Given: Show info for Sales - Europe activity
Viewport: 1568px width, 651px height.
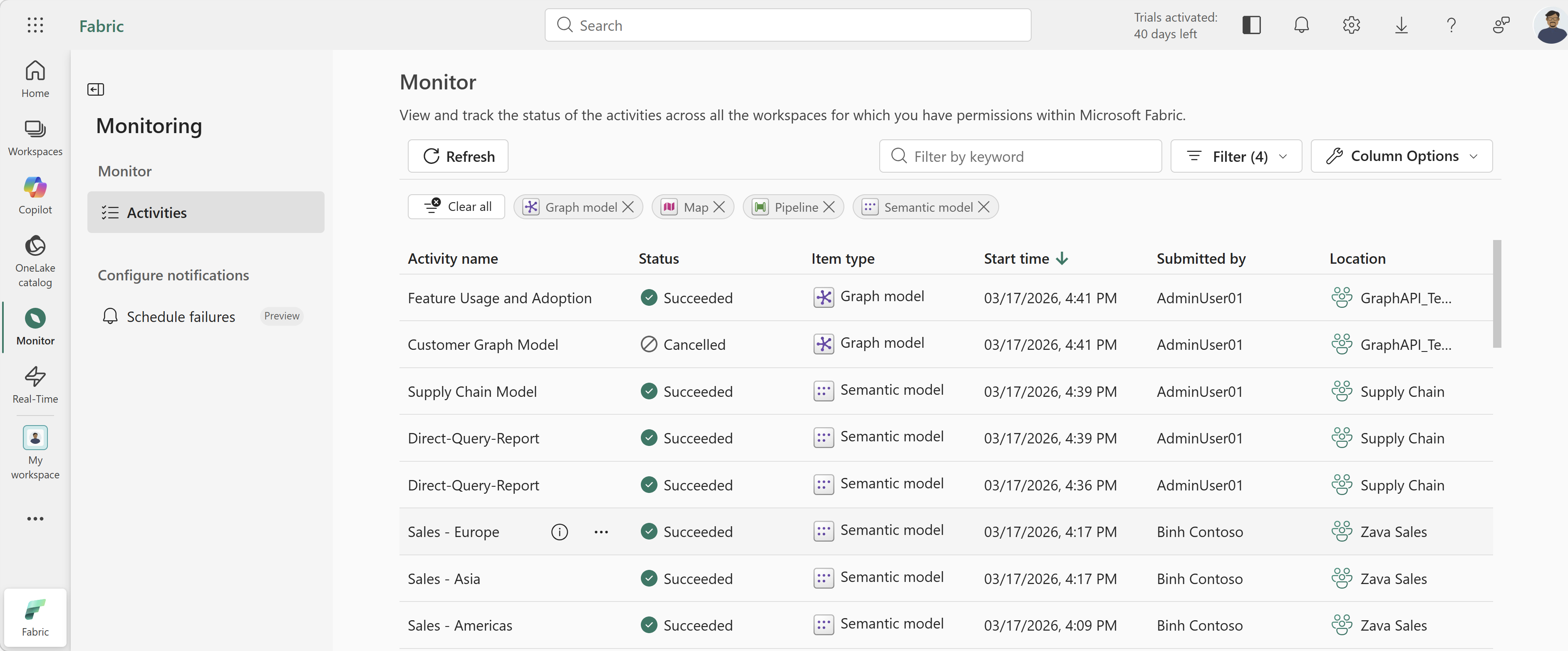Looking at the screenshot, I should (x=559, y=532).
